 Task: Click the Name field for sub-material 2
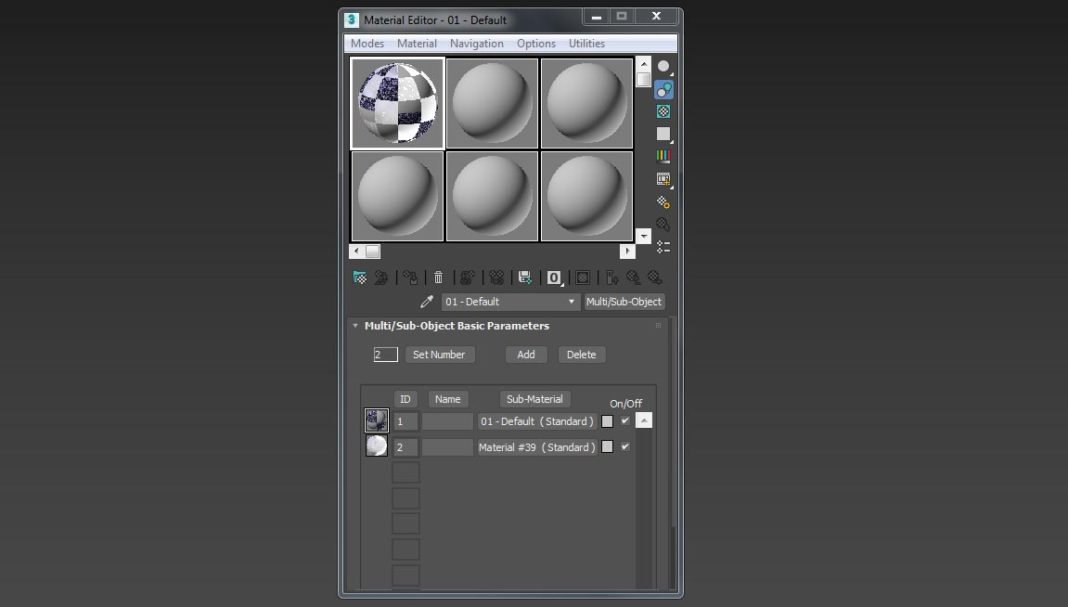click(447, 448)
